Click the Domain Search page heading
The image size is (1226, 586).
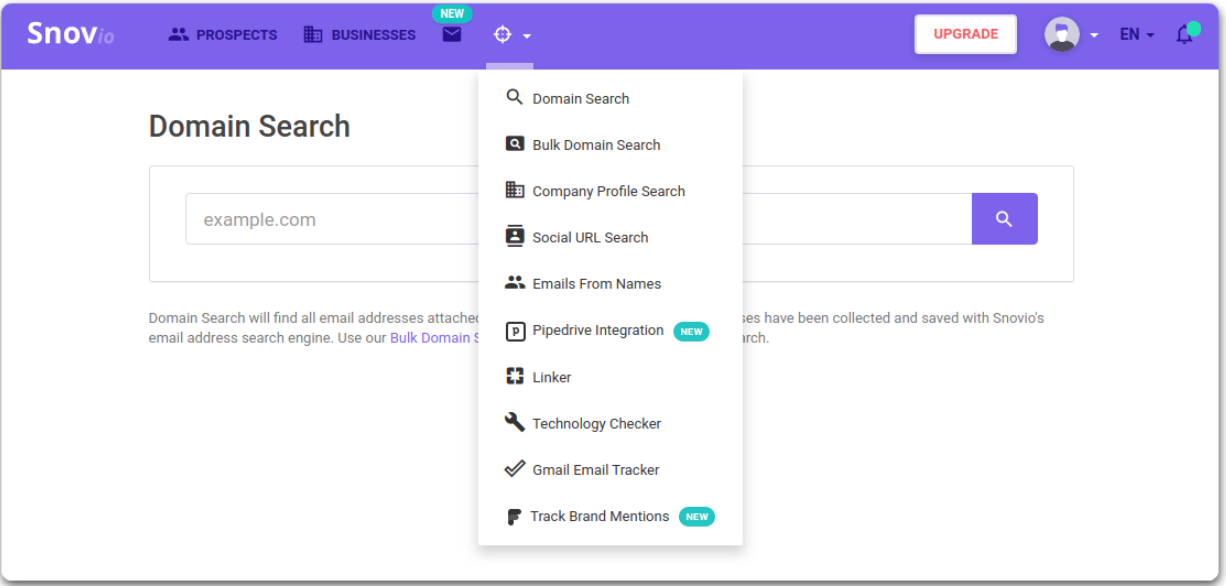point(249,126)
